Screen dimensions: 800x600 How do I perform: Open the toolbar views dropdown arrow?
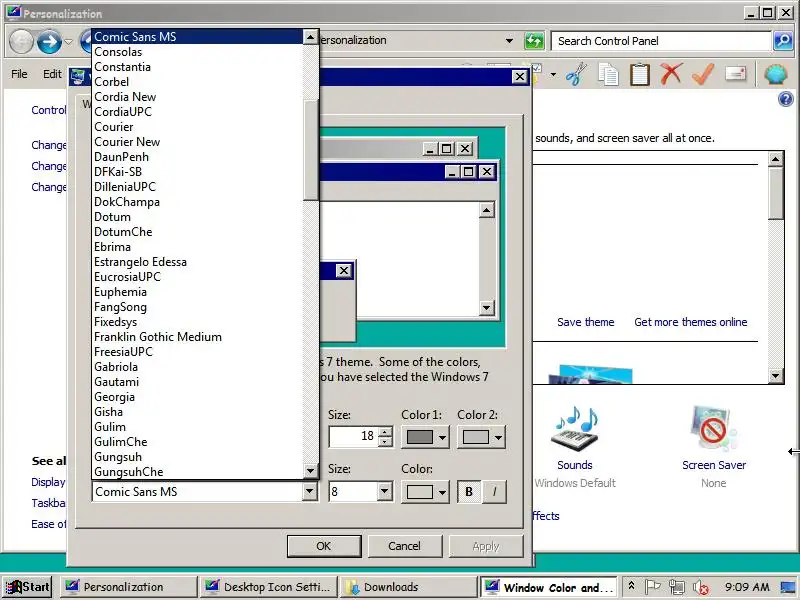[553, 75]
